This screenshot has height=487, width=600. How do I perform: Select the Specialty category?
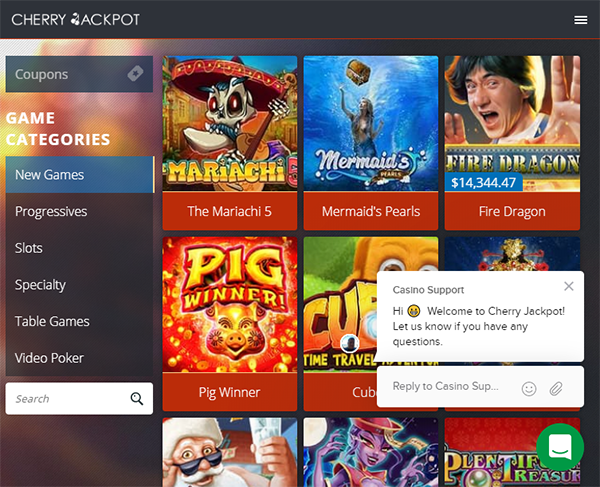[80, 285]
